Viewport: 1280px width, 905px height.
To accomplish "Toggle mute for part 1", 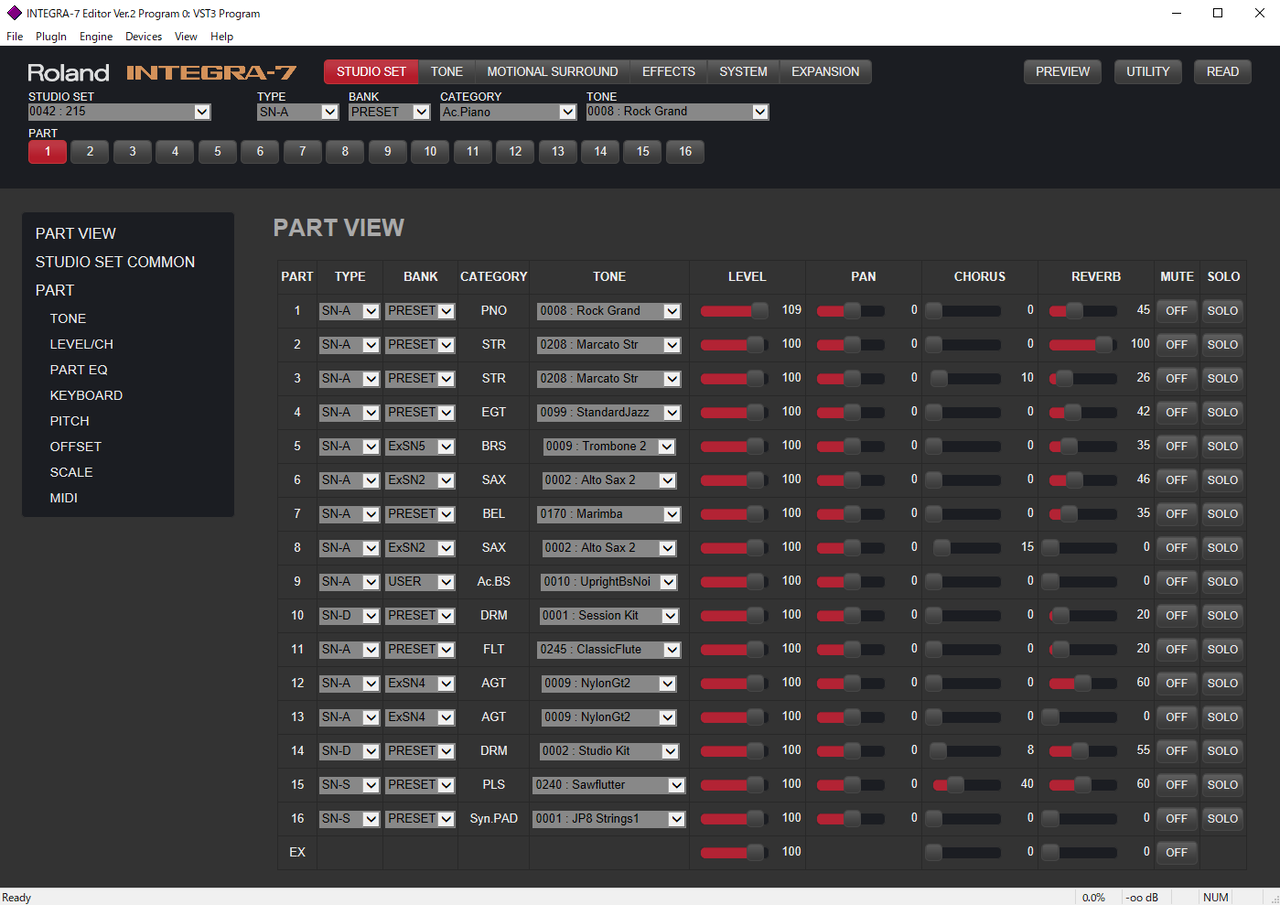I will point(1177,311).
